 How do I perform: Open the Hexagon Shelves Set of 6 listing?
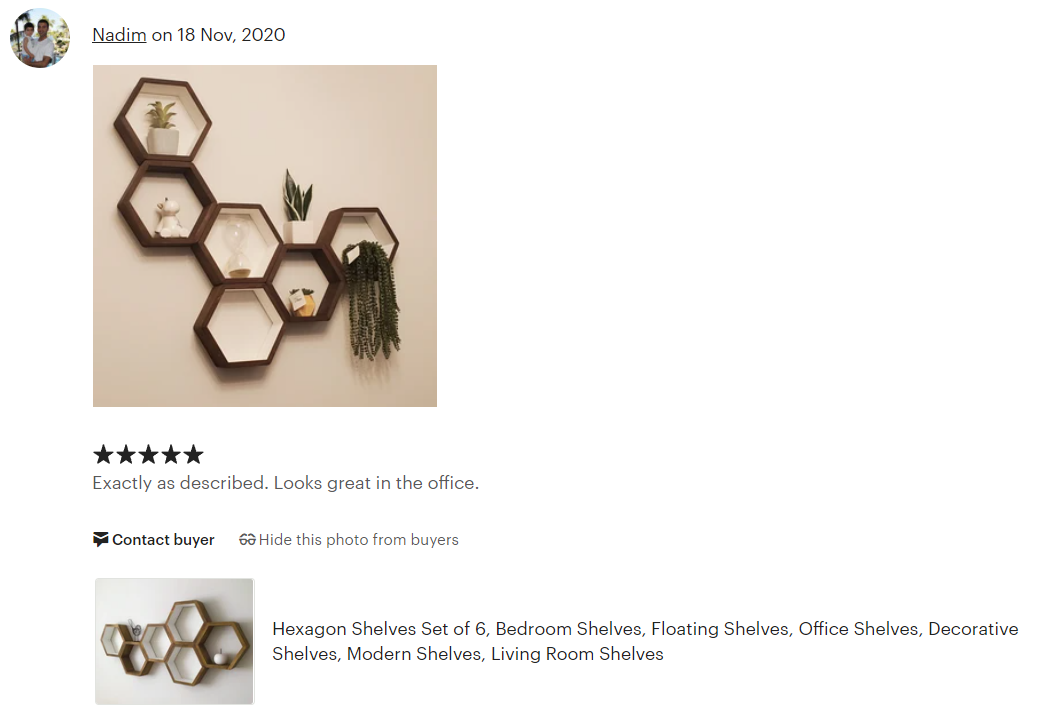[645, 642]
